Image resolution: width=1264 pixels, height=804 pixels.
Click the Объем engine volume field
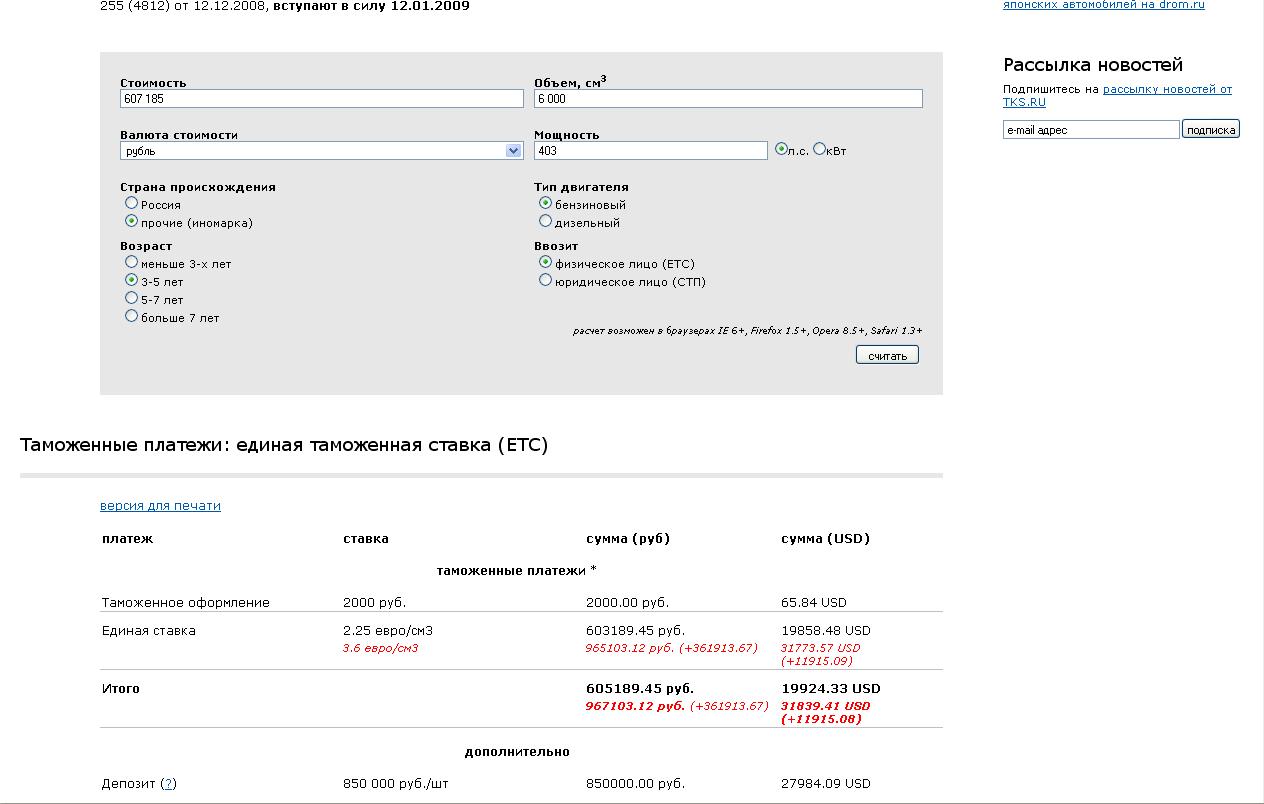point(728,99)
